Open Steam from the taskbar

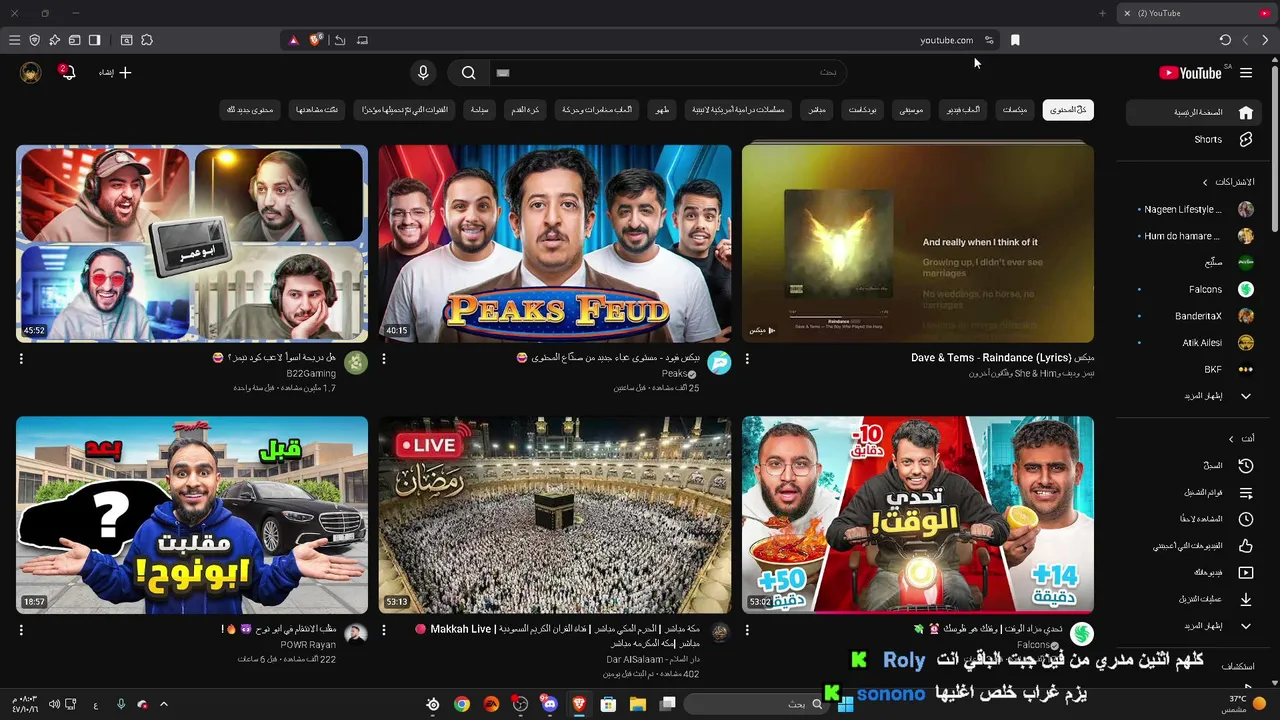point(432,704)
